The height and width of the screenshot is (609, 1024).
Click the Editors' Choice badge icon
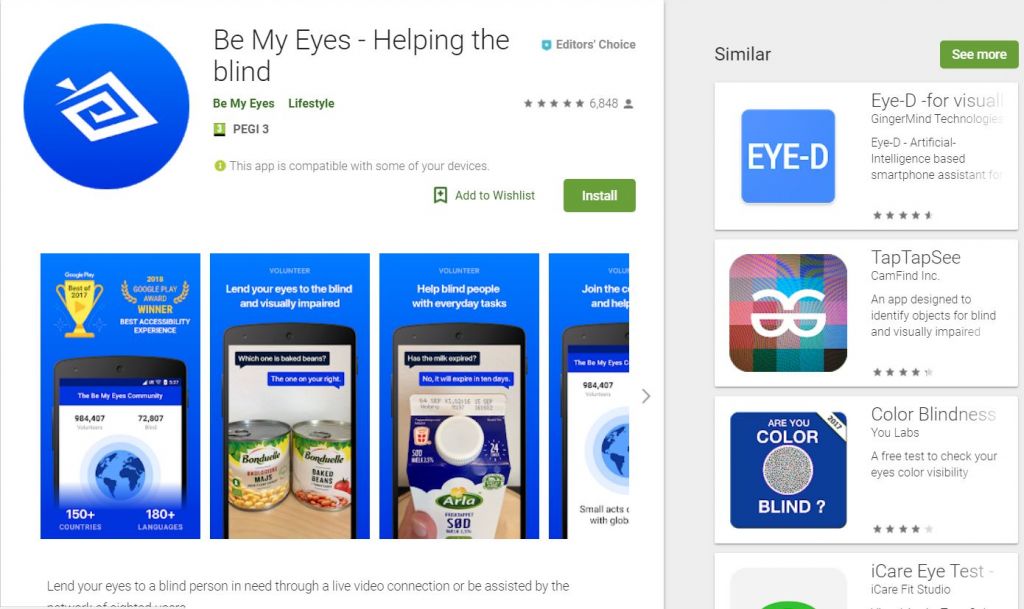point(546,45)
